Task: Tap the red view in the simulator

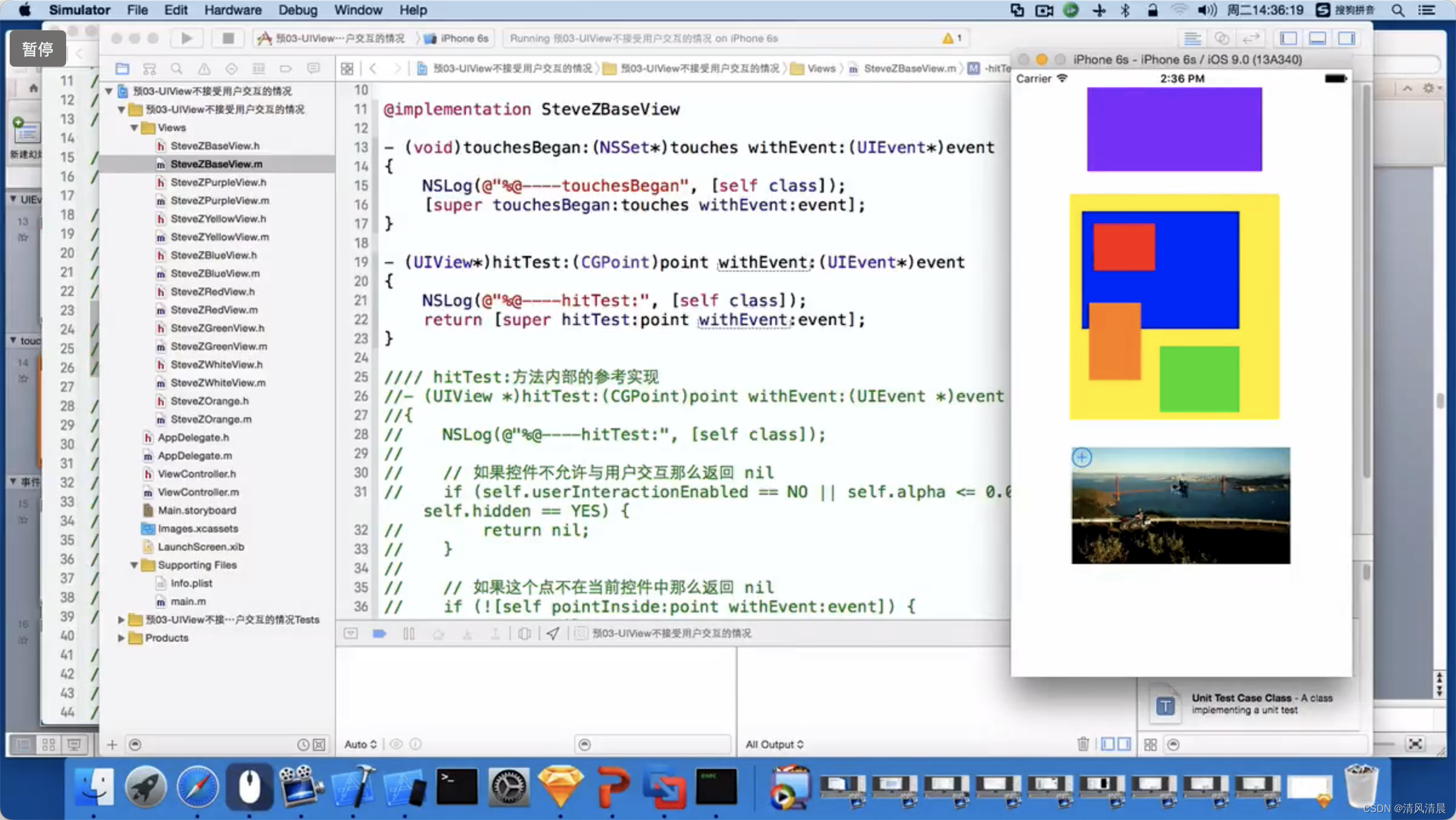Action: point(1124,247)
